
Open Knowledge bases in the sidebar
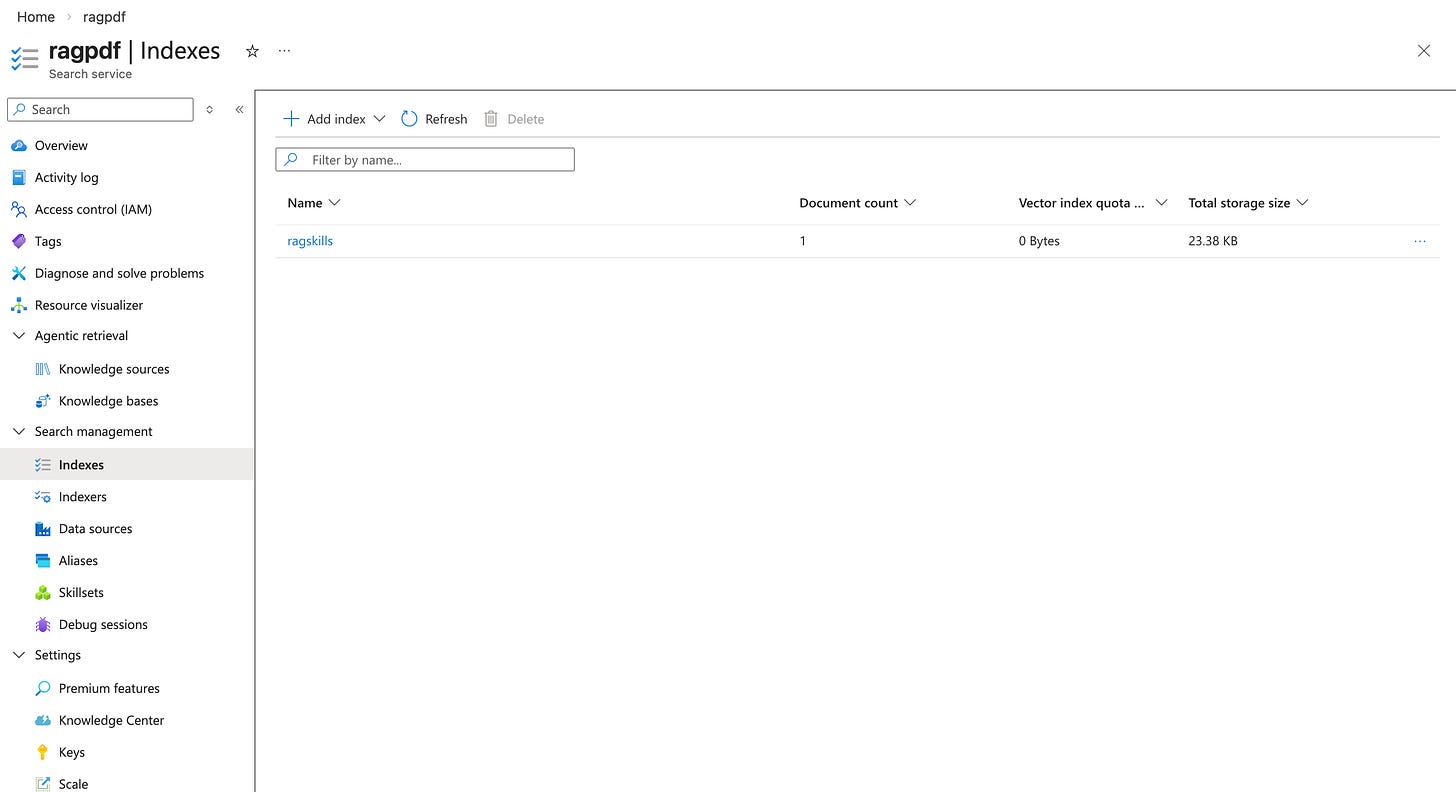[x=108, y=401]
